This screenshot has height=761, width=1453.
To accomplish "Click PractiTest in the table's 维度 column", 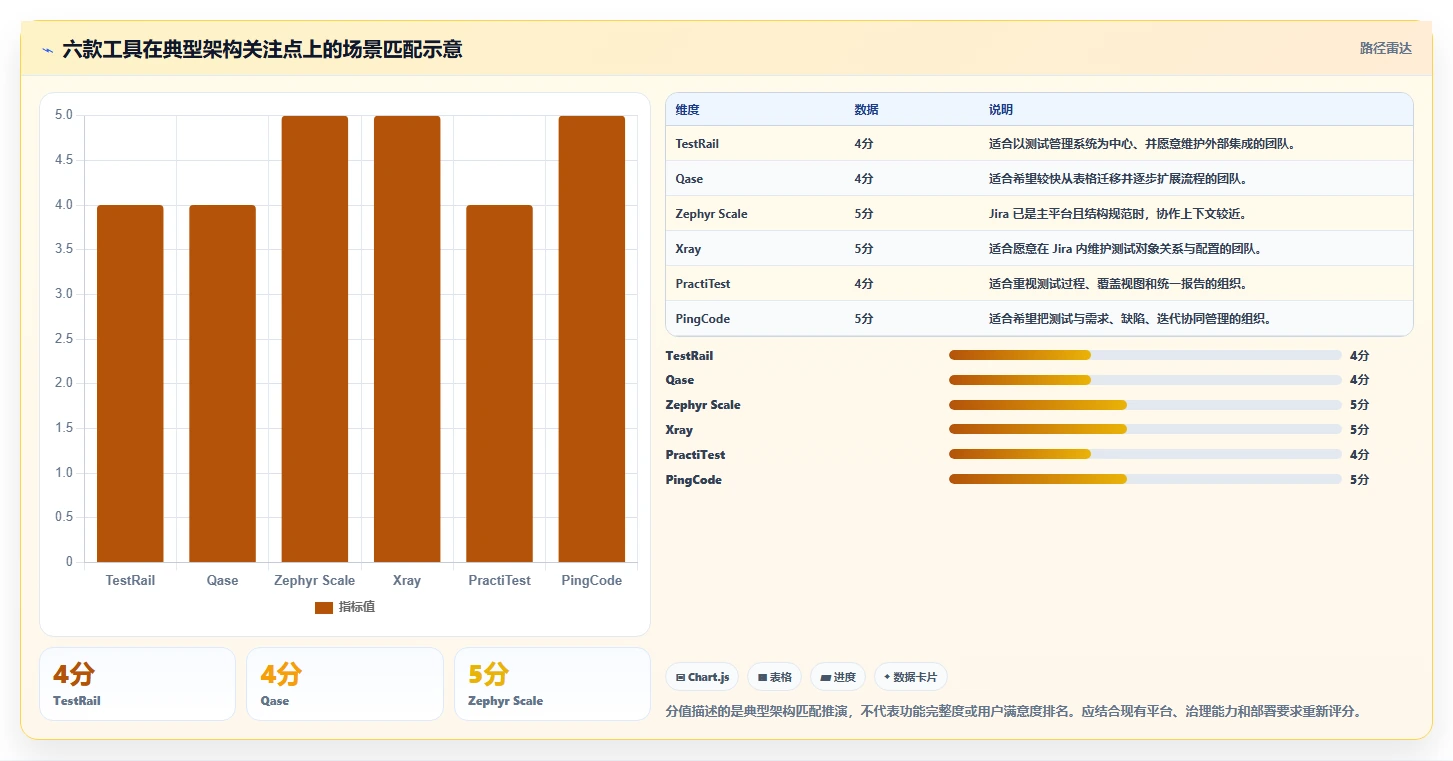I will (x=703, y=284).
